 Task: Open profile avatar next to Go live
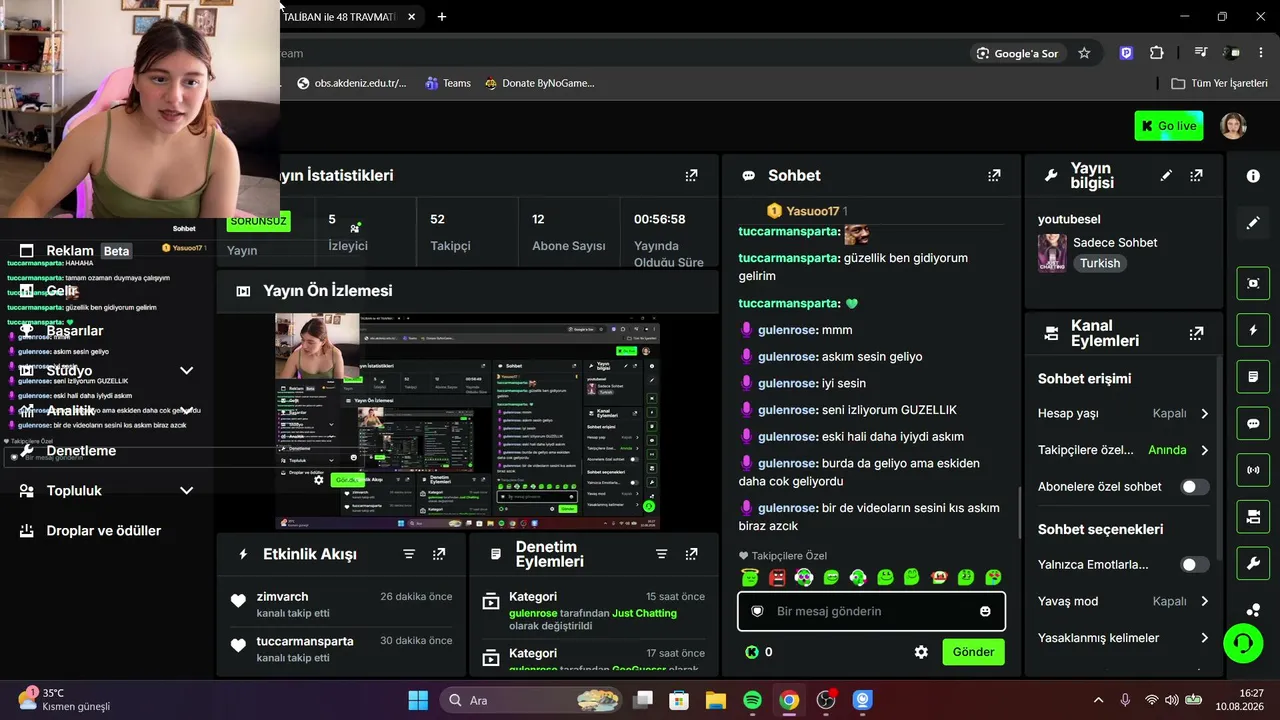pos(1233,126)
